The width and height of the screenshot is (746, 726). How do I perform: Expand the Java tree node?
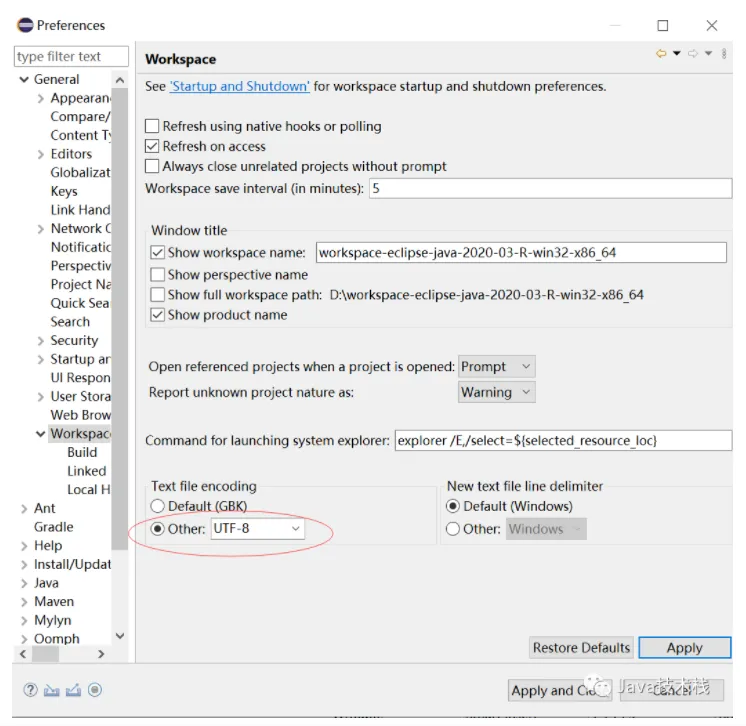24,583
